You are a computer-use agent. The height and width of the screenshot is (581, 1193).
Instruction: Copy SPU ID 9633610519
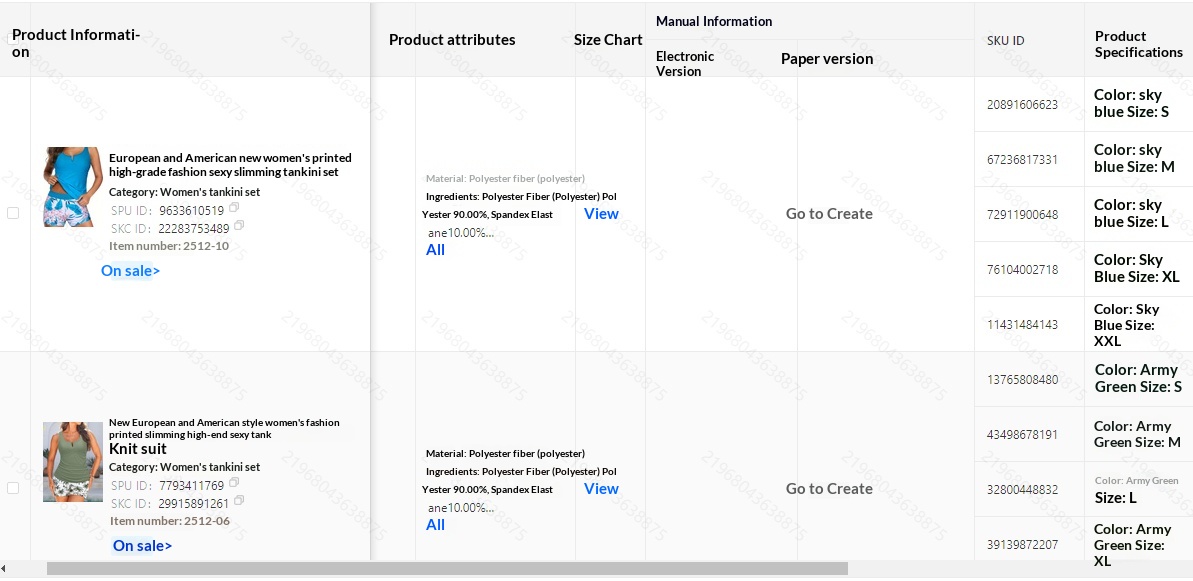click(x=234, y=208)
